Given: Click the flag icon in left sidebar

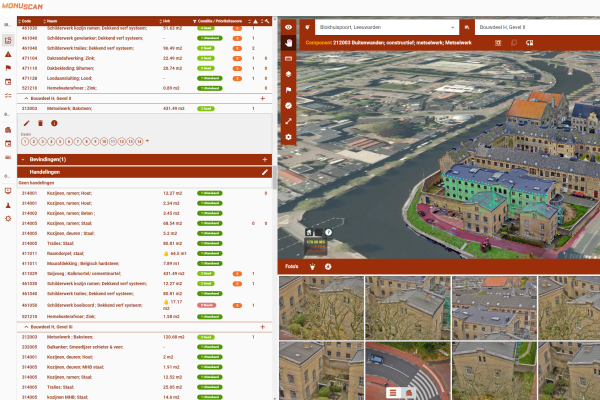Looking at the screenshot, I should point(8,68).
